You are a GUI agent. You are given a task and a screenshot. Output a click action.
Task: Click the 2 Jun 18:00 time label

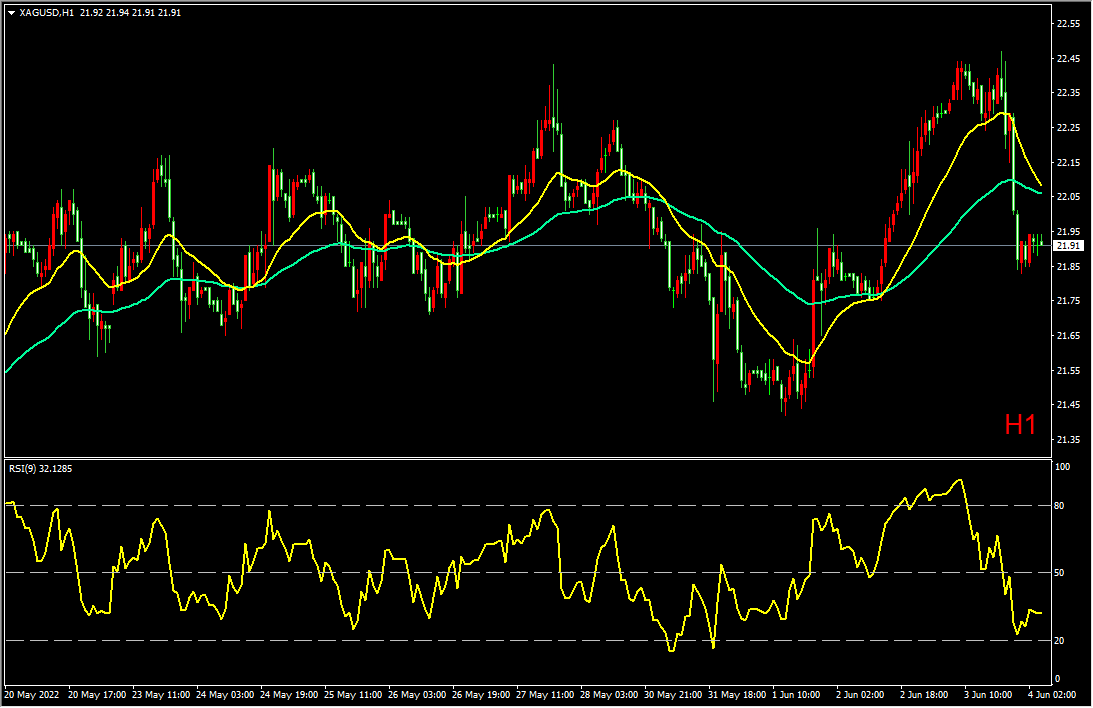(x=924, y=695)
